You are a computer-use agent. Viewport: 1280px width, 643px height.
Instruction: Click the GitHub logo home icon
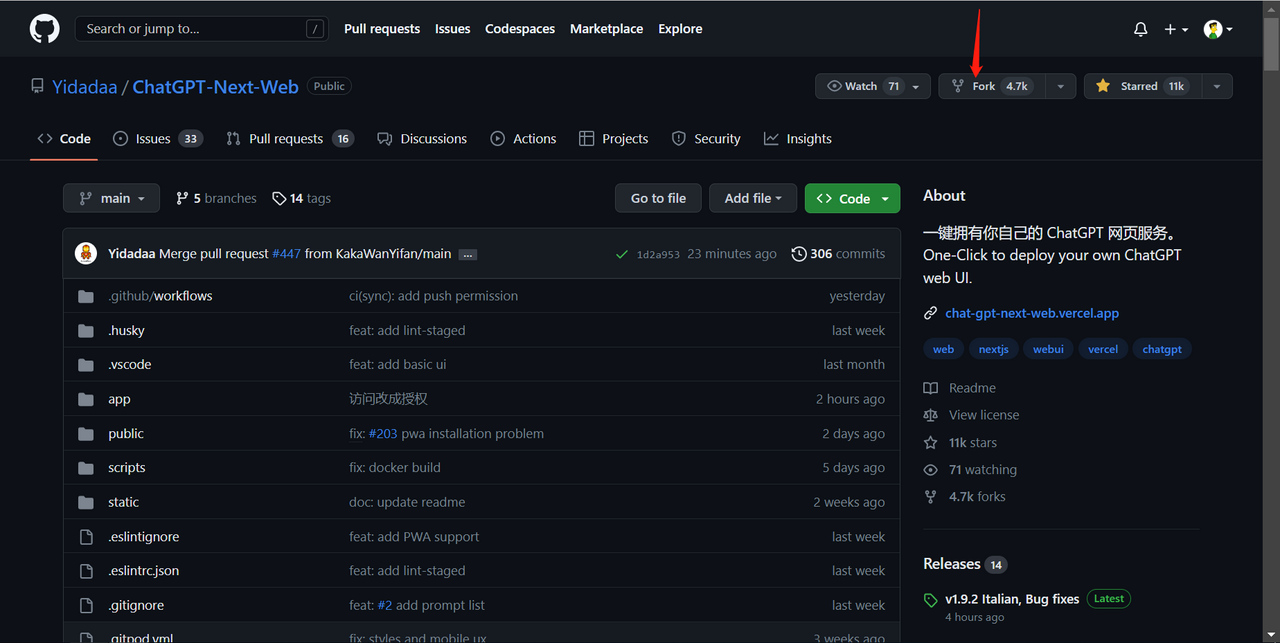[44, 29]
